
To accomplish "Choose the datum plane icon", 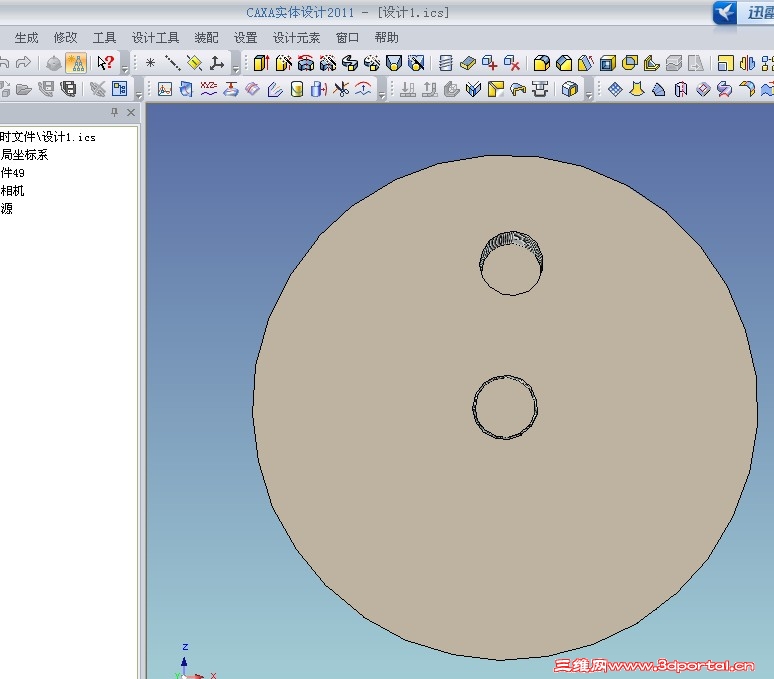I will tap(194, 63).
